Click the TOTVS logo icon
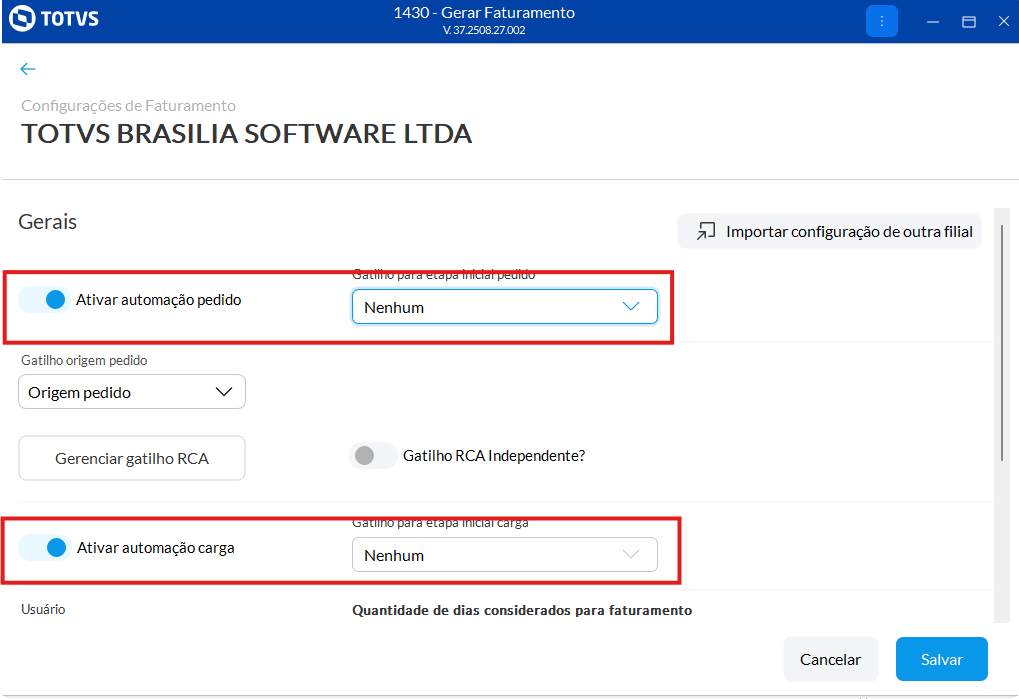Screen dimensions: 1019x699 click(x=22, y=19)
